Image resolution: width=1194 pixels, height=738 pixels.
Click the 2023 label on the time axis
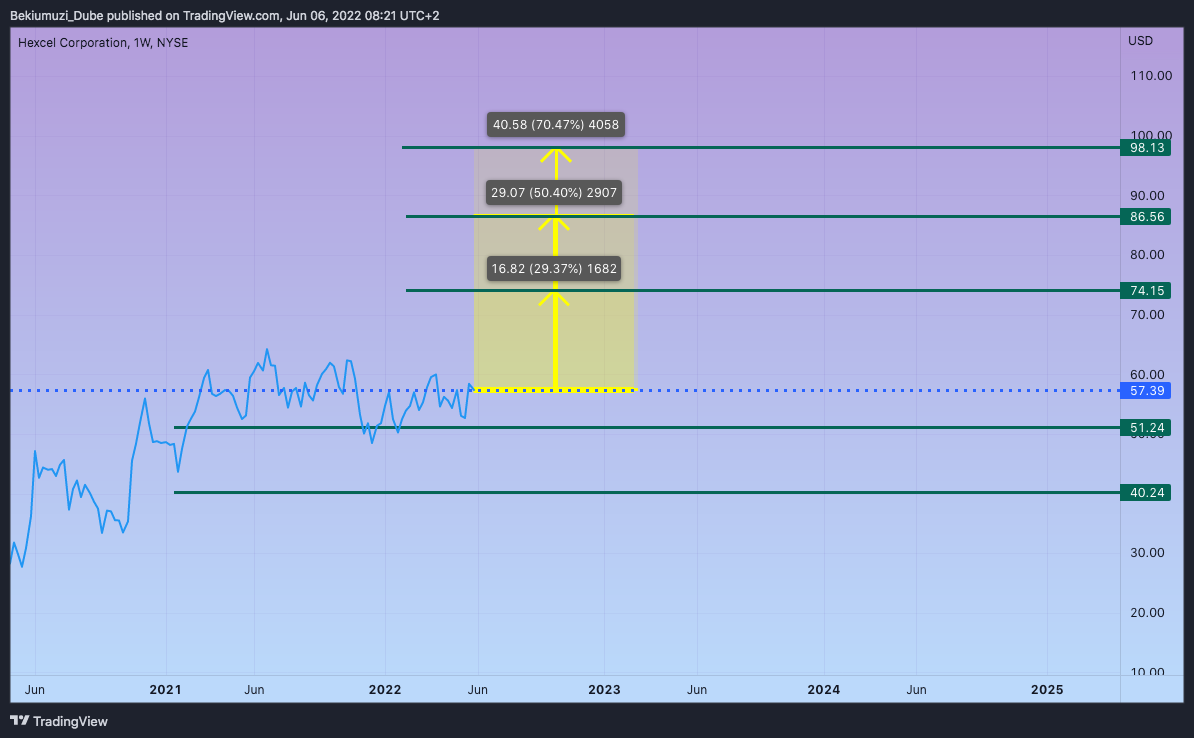(x=604, y=689)
